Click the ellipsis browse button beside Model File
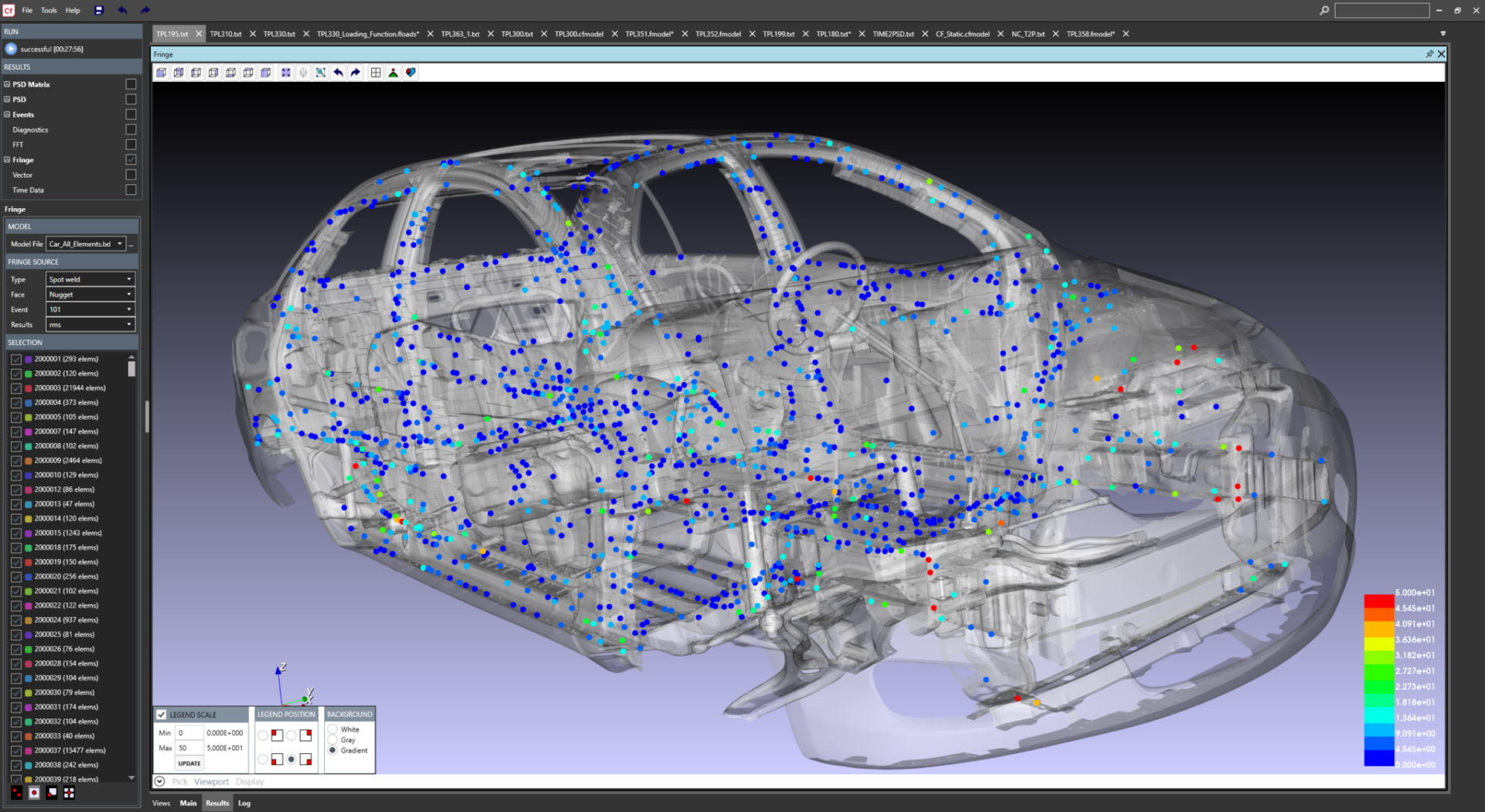This screenshot has height=812, width=1485. [132, 244]
